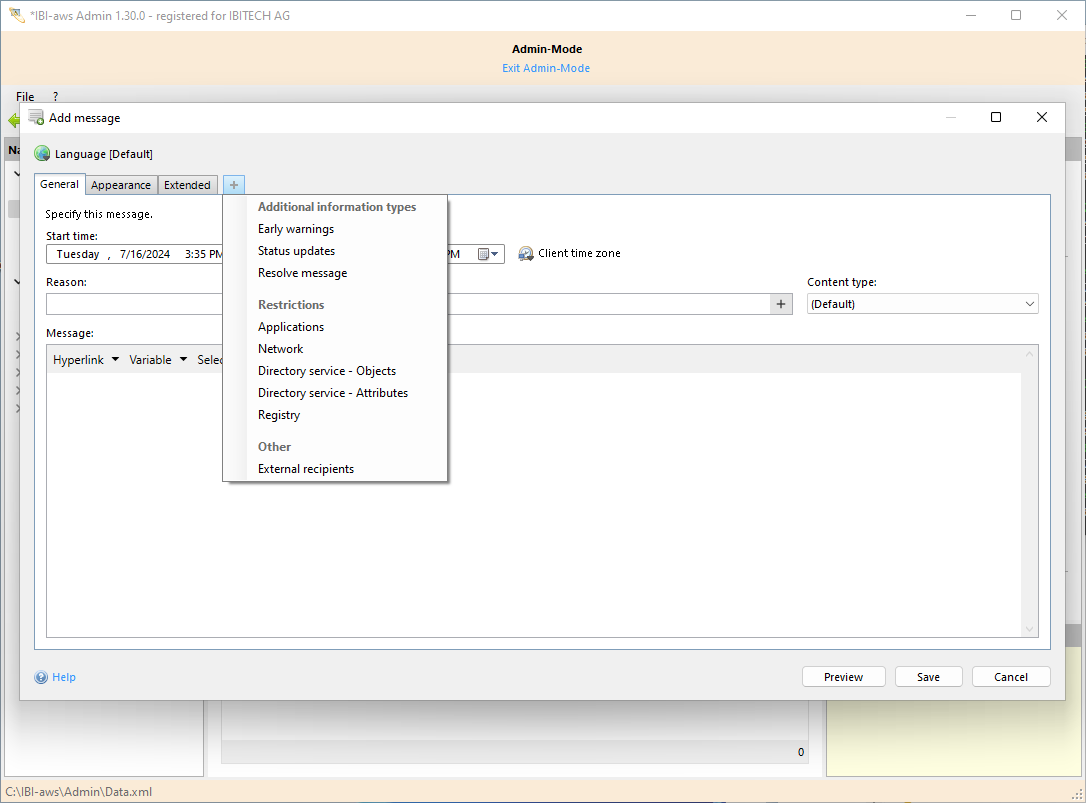Click the Add message window icon

point(36,117)
